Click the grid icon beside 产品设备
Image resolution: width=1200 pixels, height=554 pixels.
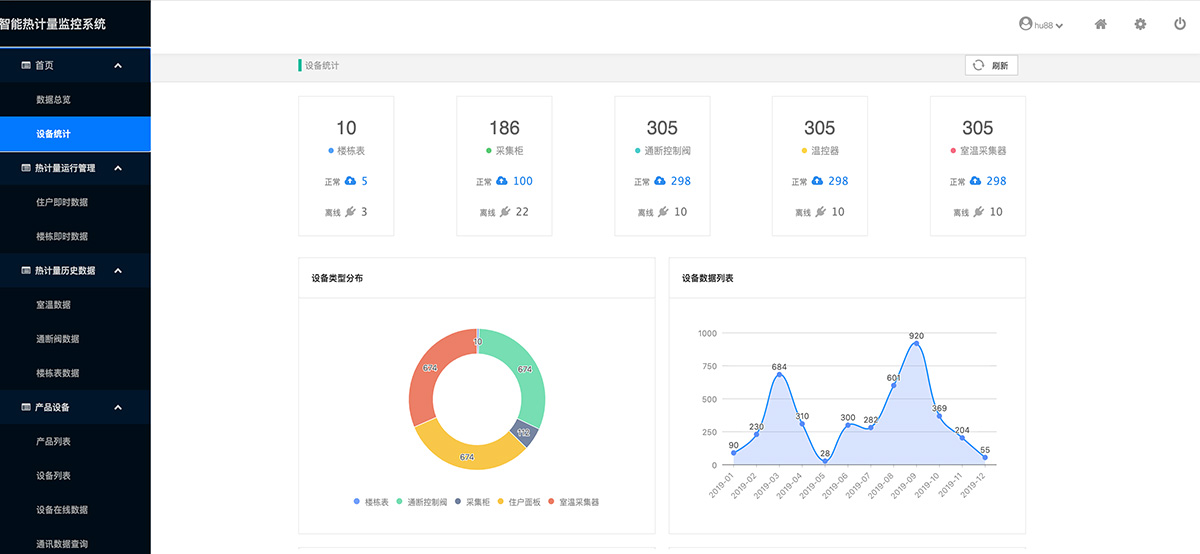click(26, 407)
